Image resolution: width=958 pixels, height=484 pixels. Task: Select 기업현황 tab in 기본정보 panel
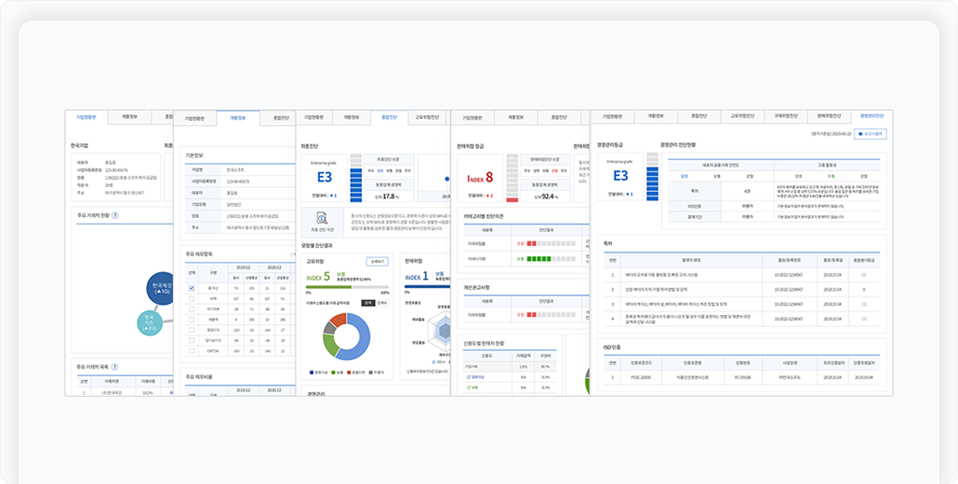tap(195, 119)
